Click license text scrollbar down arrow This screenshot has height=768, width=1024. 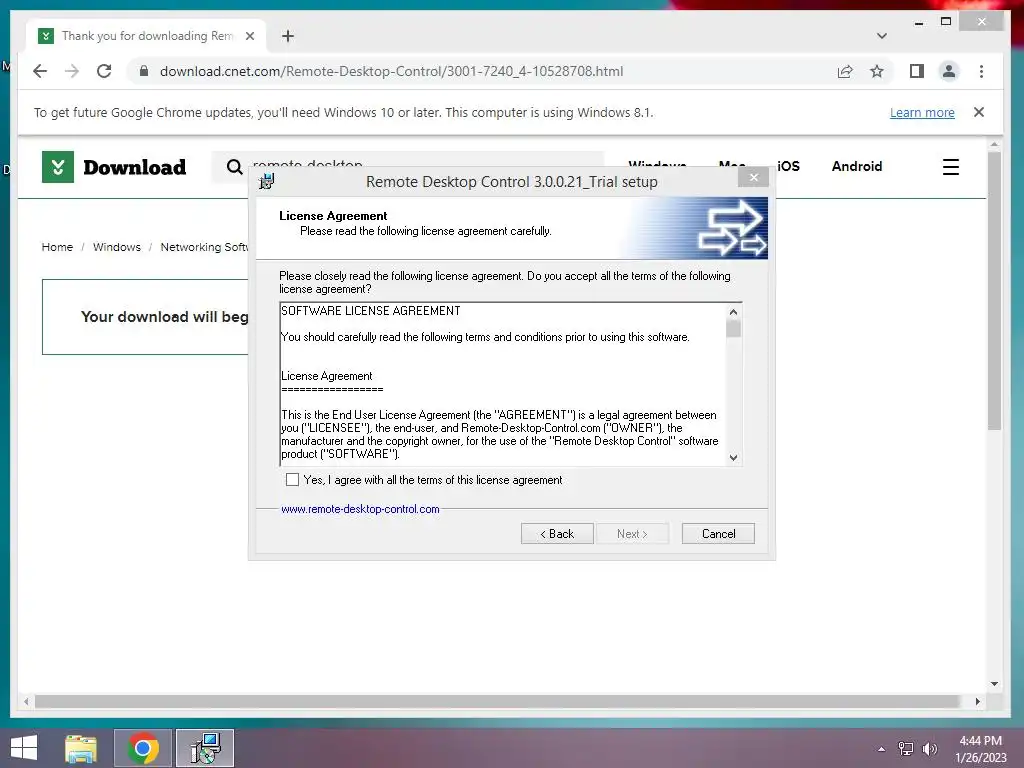[733, 458]
